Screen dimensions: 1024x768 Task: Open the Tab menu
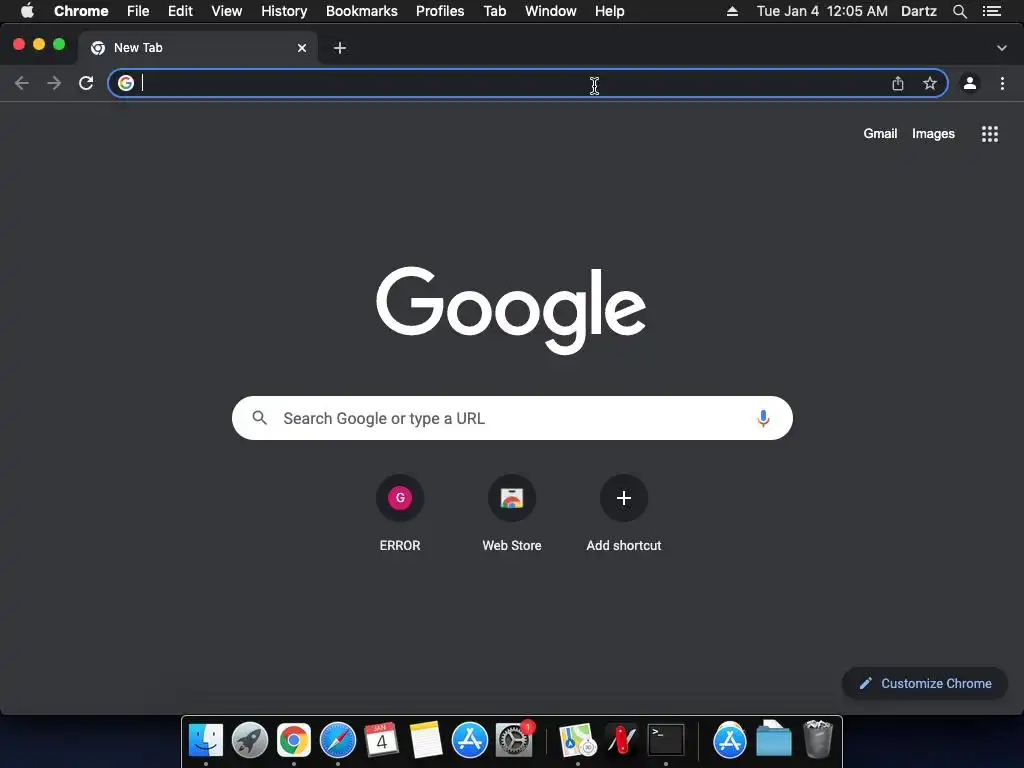point(495,11)
